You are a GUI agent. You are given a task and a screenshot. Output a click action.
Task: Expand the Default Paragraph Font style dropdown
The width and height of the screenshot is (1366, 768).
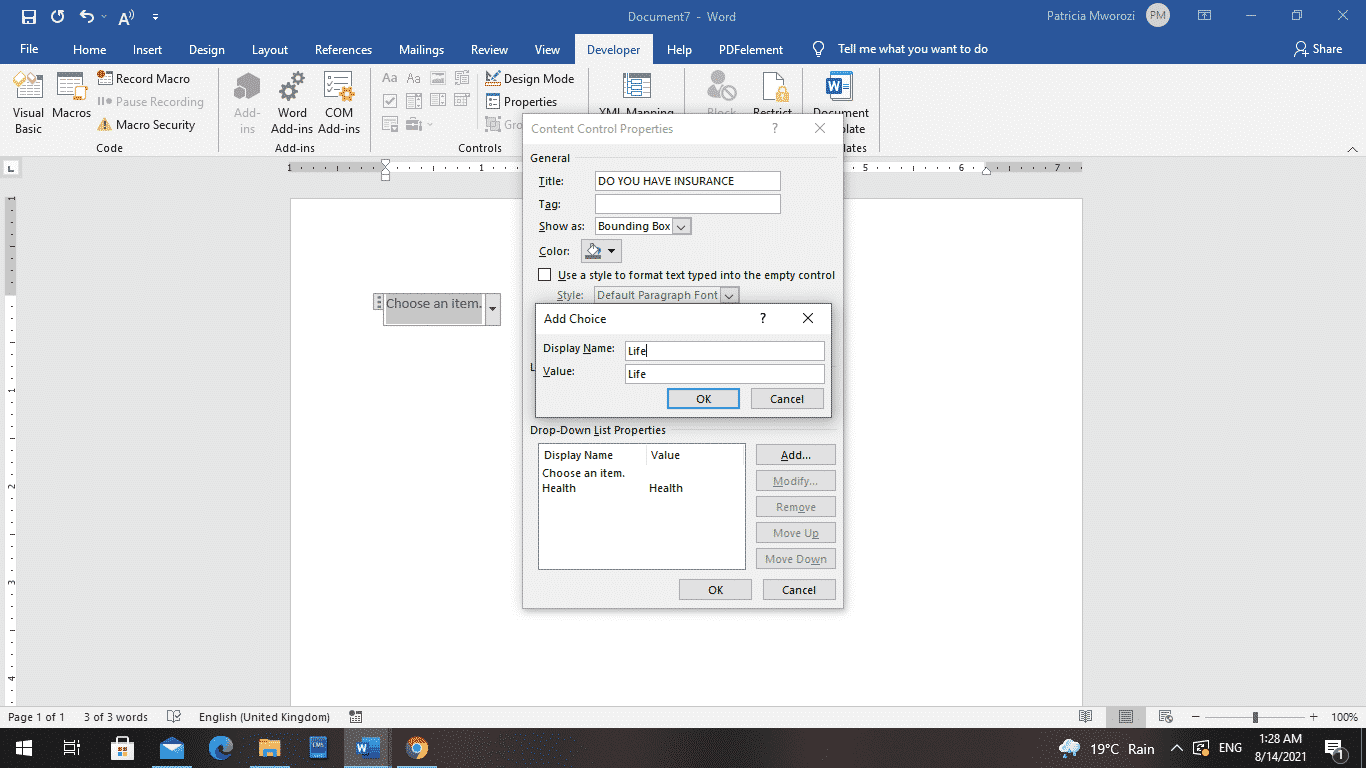730,294
